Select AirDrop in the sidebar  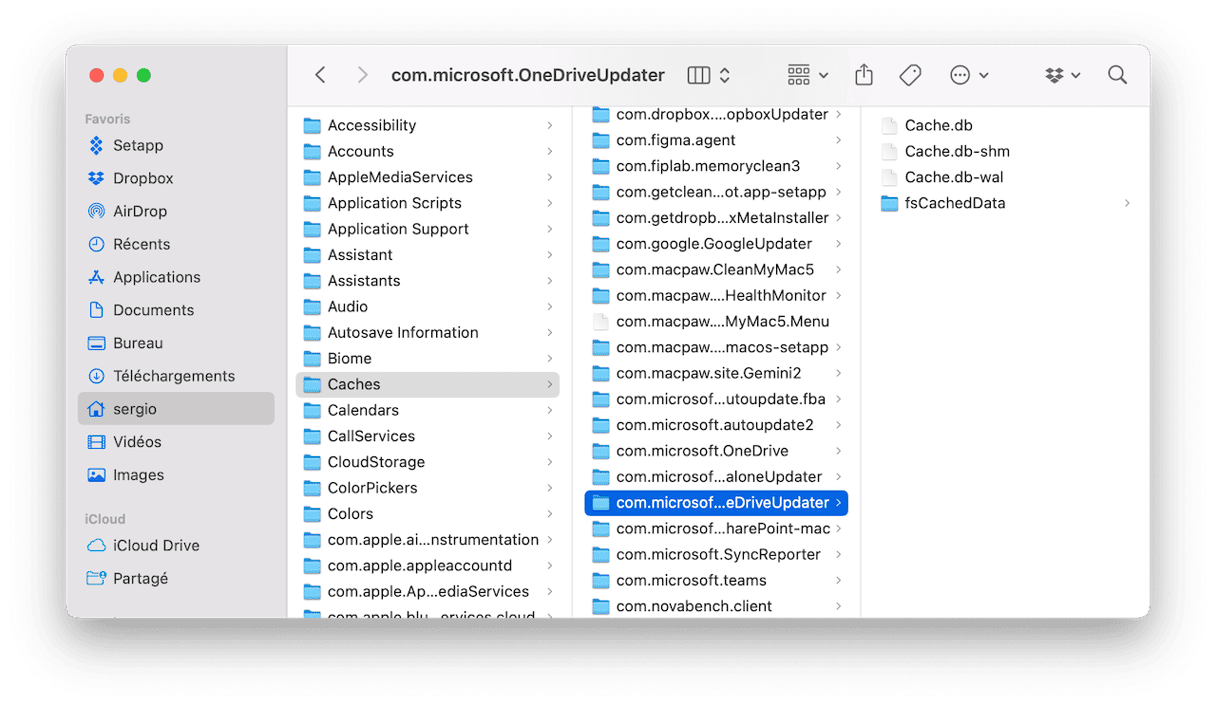tap(139, 211)
